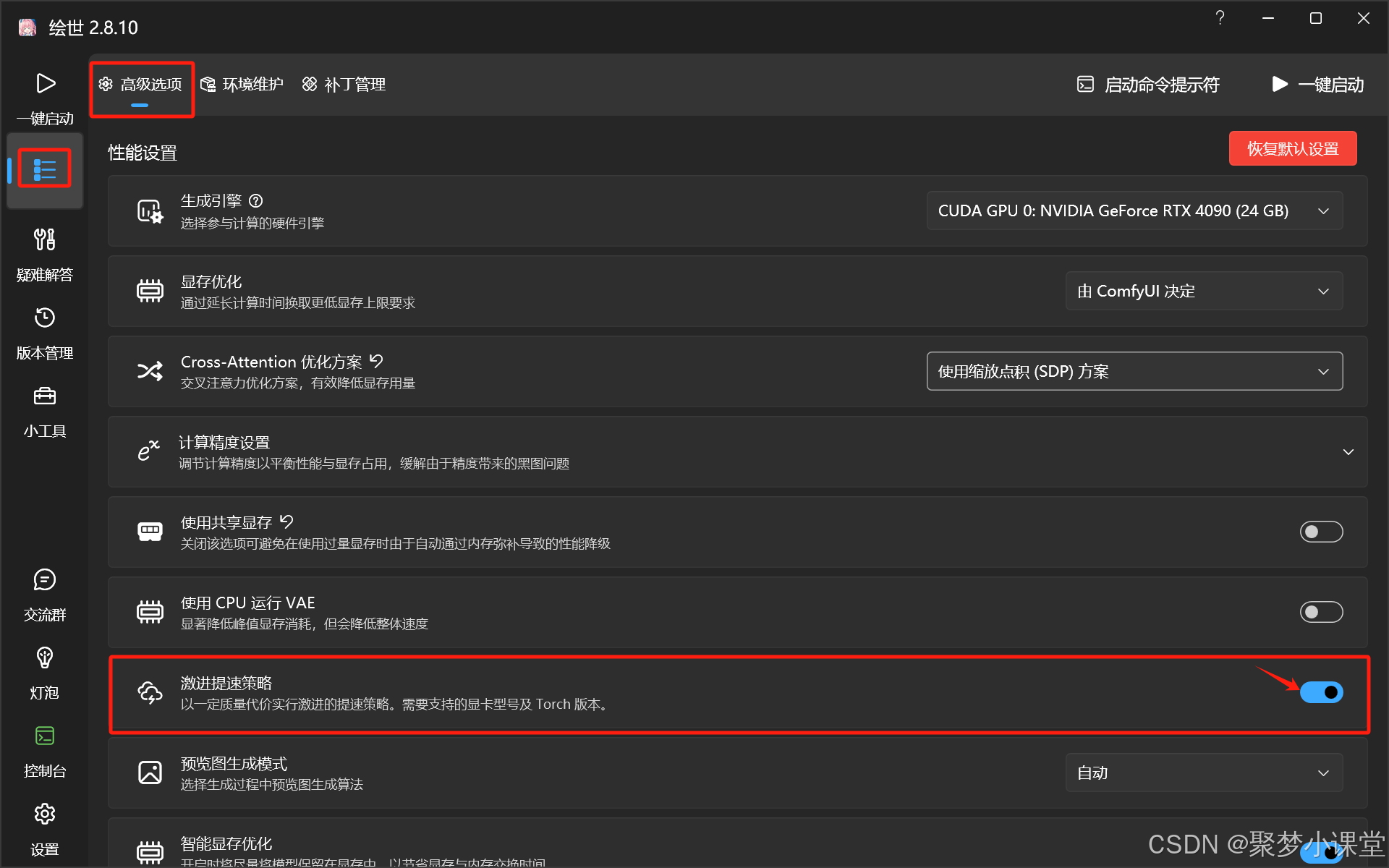Open the 小工具 toolbox sidebar icon
Viewport: 1389px width, 868px height.
click(45, 396)
